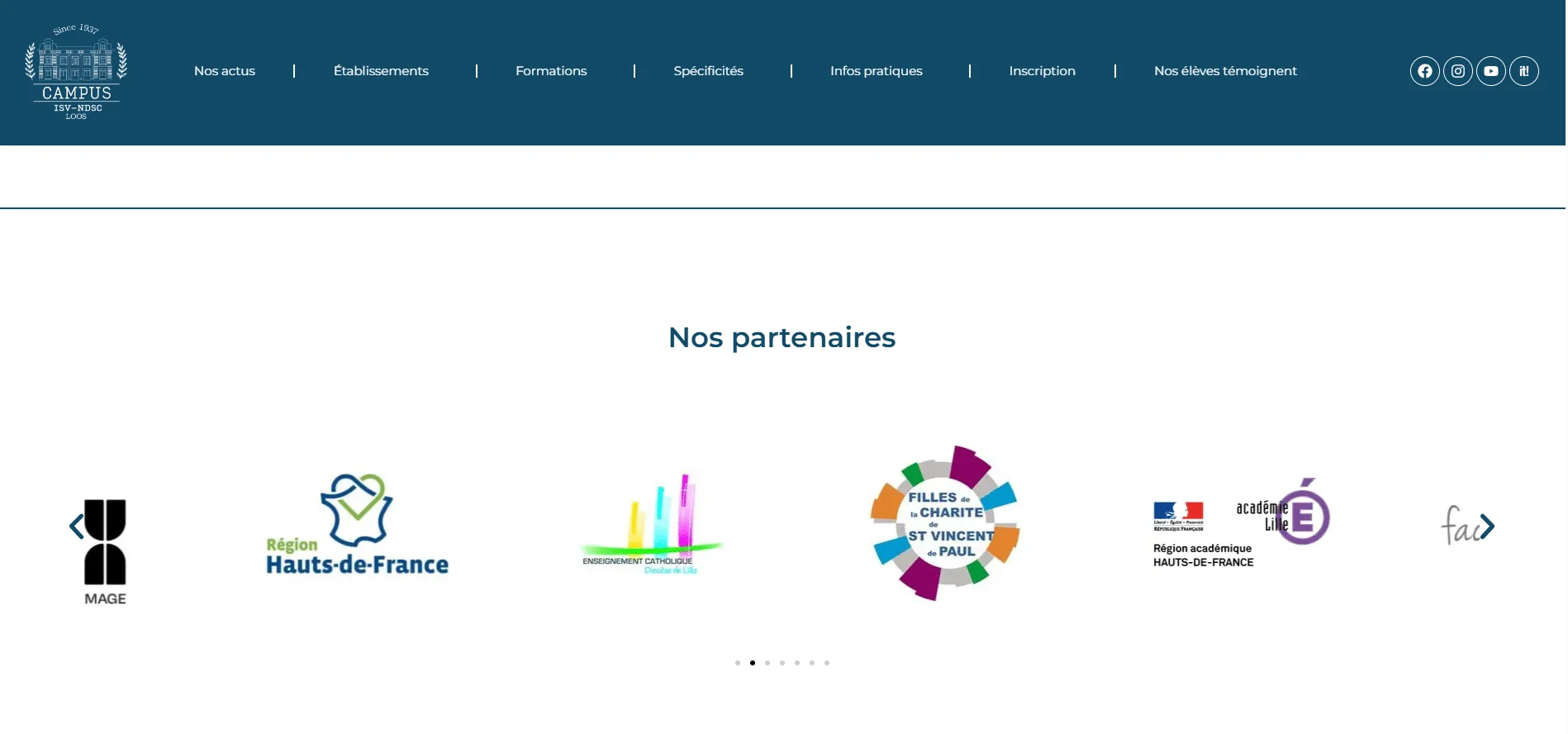The height and width of the screenshot is (734, 1568).
Task: Go to next partner slide arrow
Action: (1487, 527)
